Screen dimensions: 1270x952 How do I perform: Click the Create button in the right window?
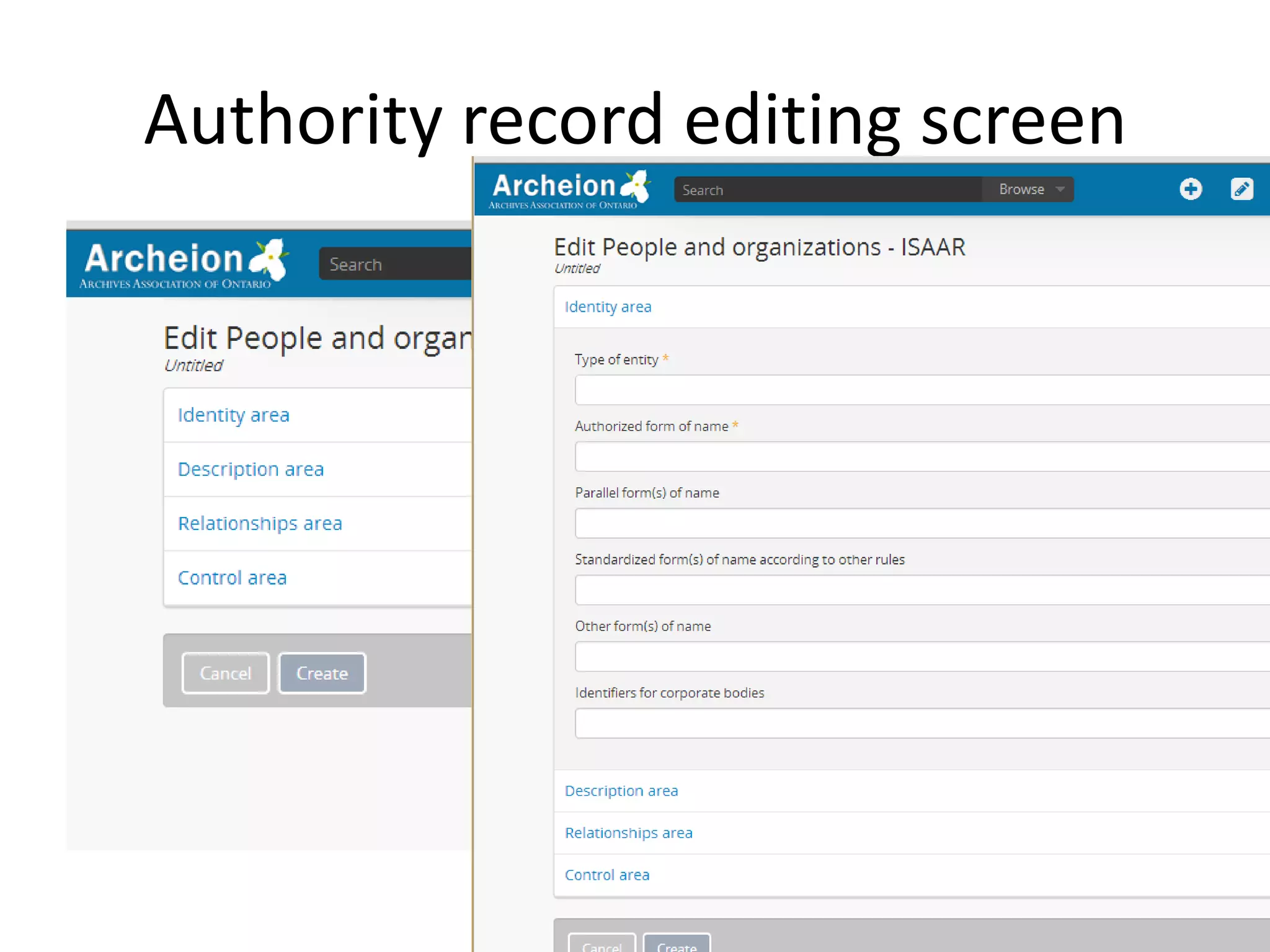pyautogui.click(x=677, y=943)
